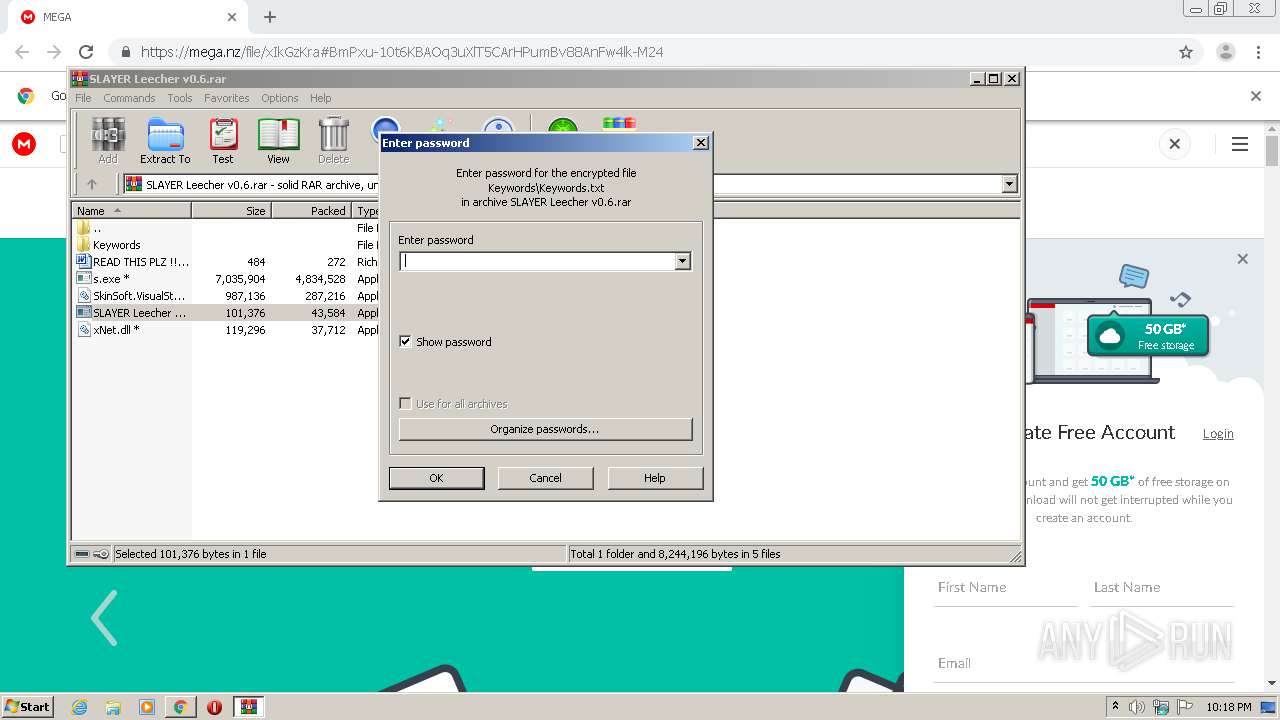
Task: Click the drive and key status bar icon
Action: pyautogui.click(x=92, y=554)
